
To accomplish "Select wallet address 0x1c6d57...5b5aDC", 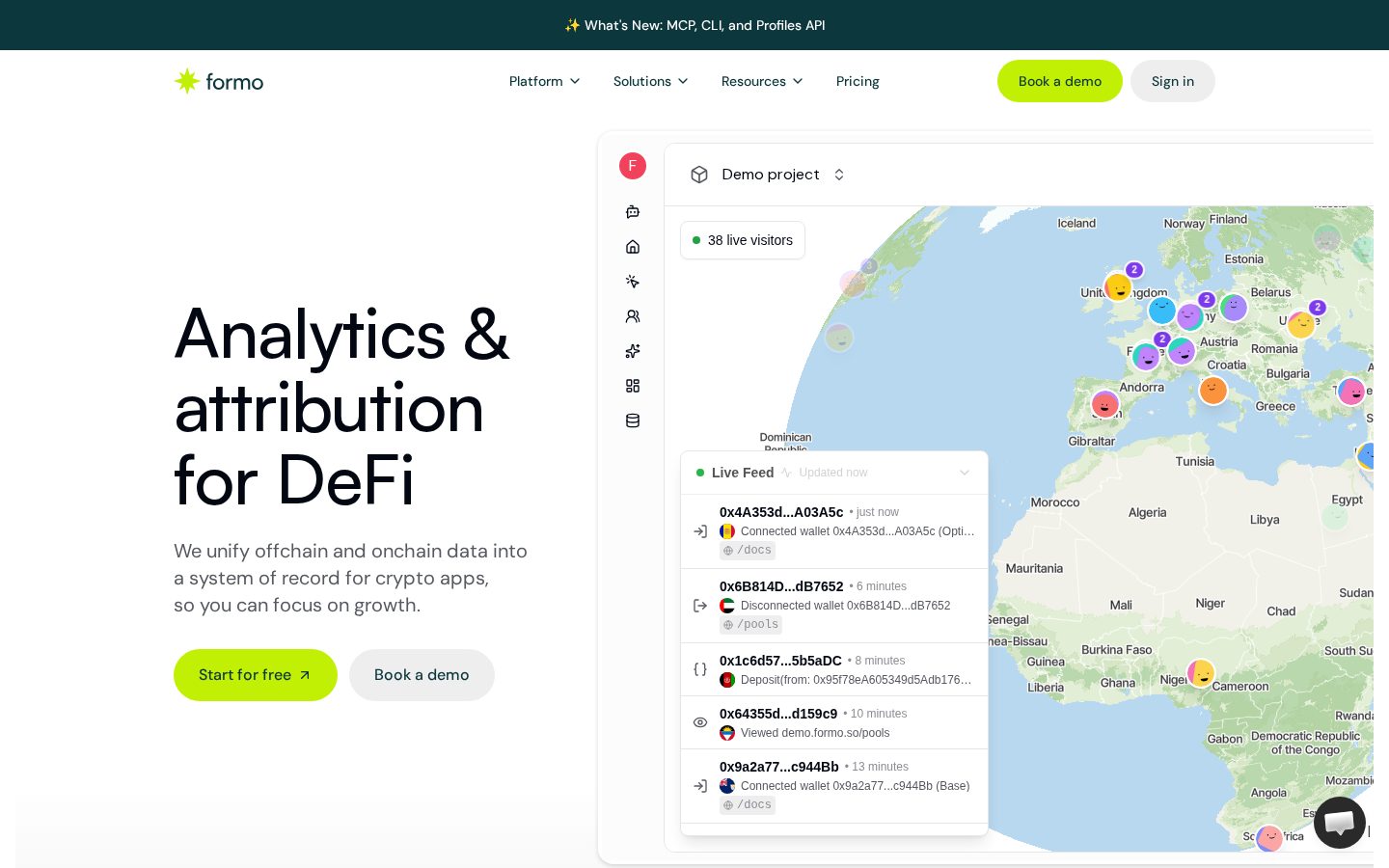I will pos(780,661).
